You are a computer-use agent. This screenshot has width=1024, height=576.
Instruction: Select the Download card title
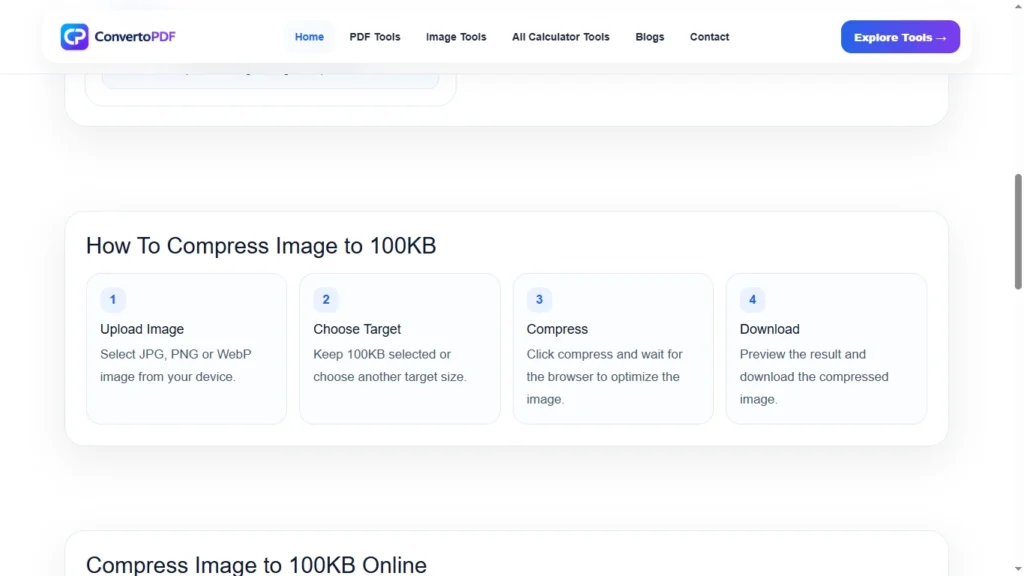tap(769, 329)
